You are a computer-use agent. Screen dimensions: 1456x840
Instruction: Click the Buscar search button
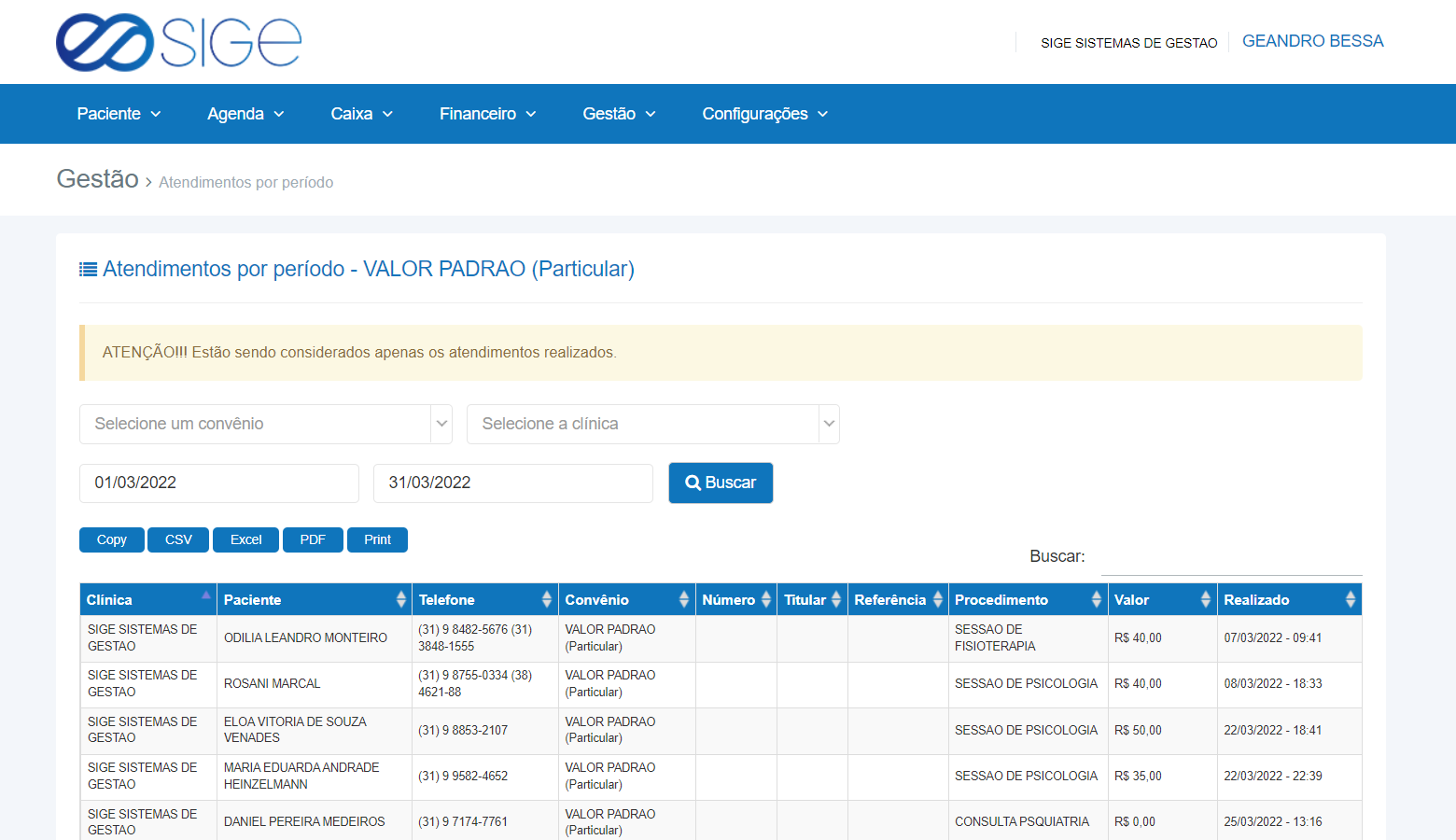(721, 483)
